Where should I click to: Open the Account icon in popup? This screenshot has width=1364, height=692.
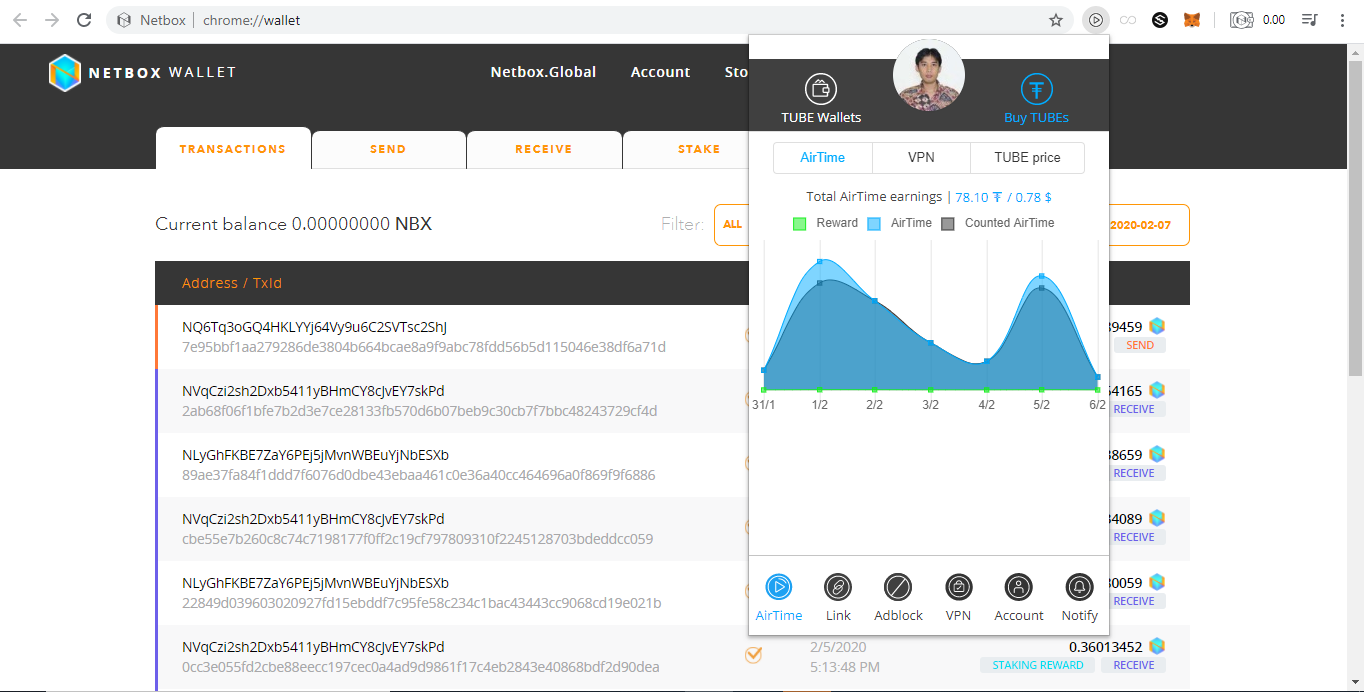[1018, 587]
